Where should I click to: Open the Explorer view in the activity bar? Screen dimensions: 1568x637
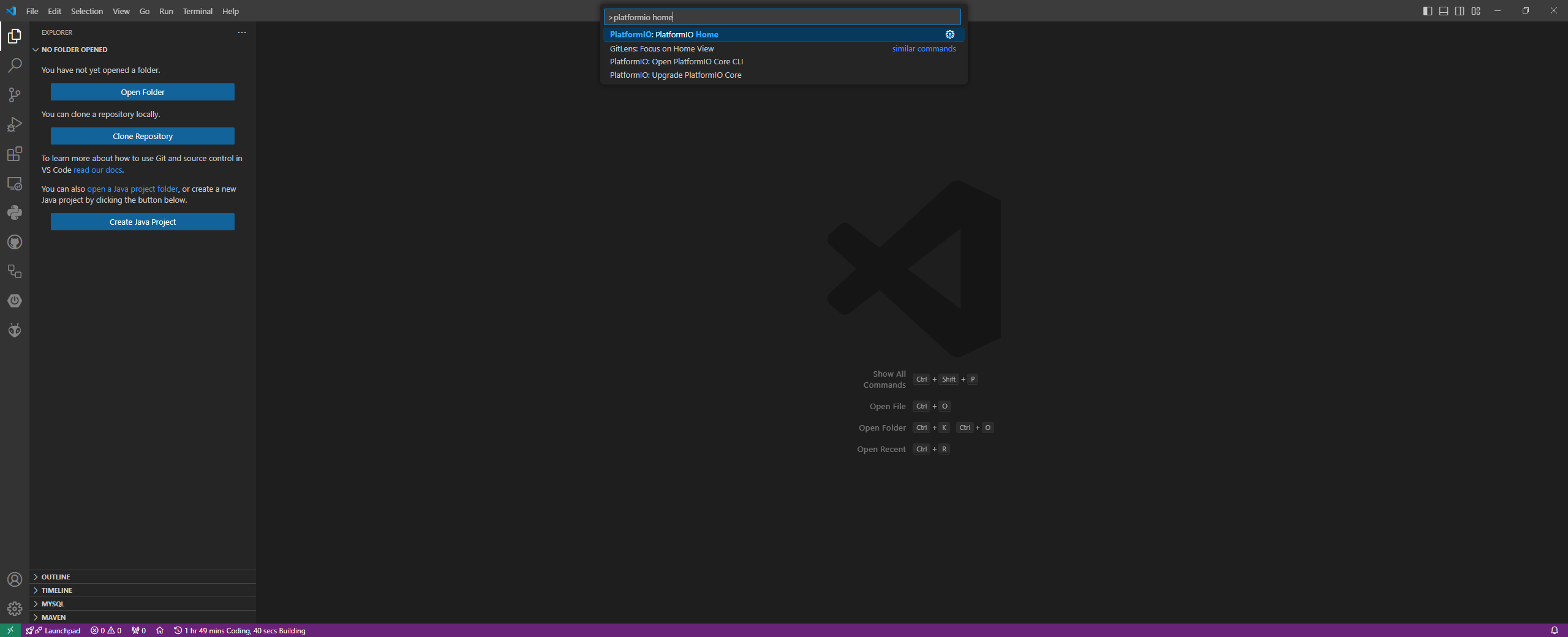[15, 37]
